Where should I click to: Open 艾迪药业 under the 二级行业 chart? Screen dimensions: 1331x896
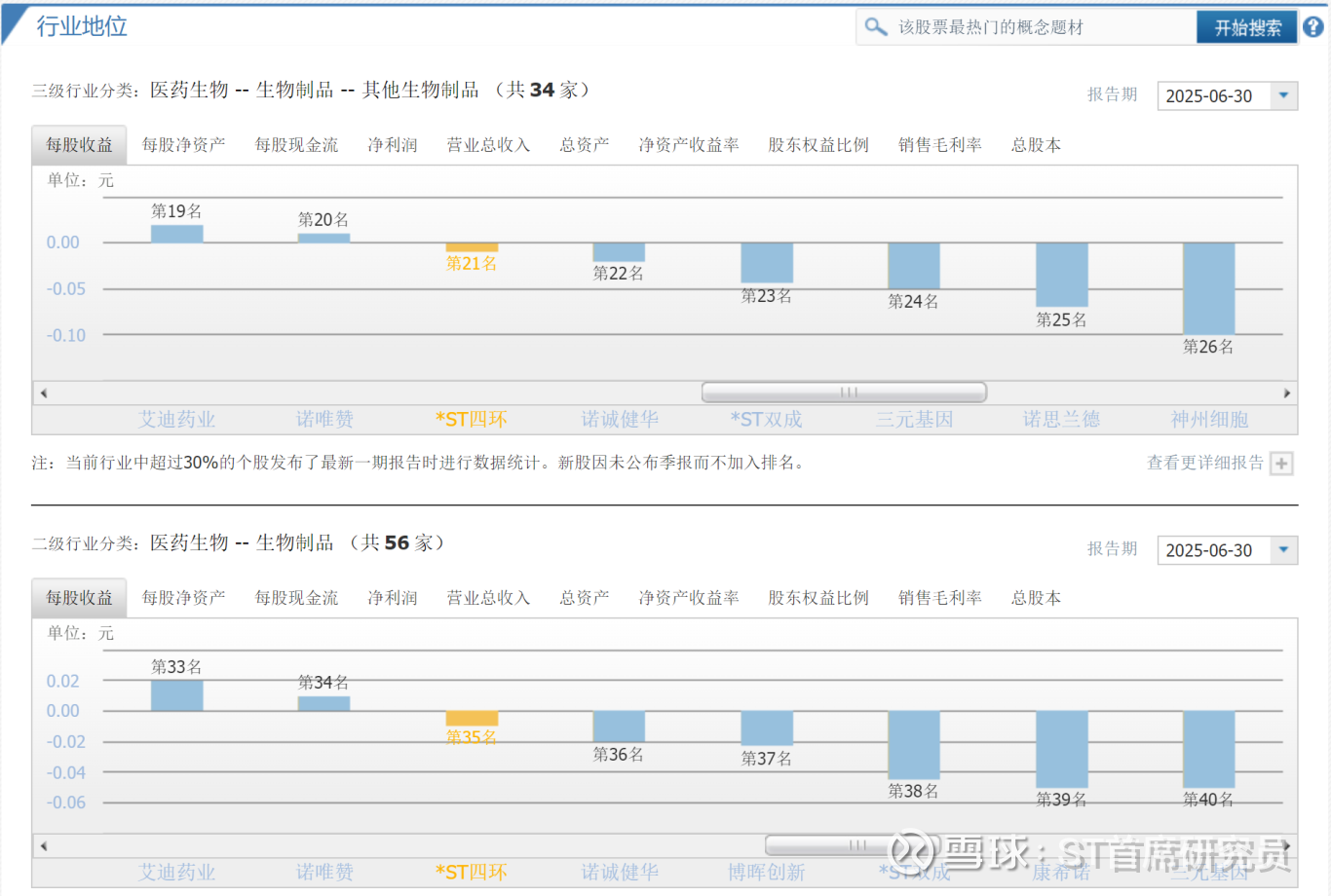(x=177, y=873)
